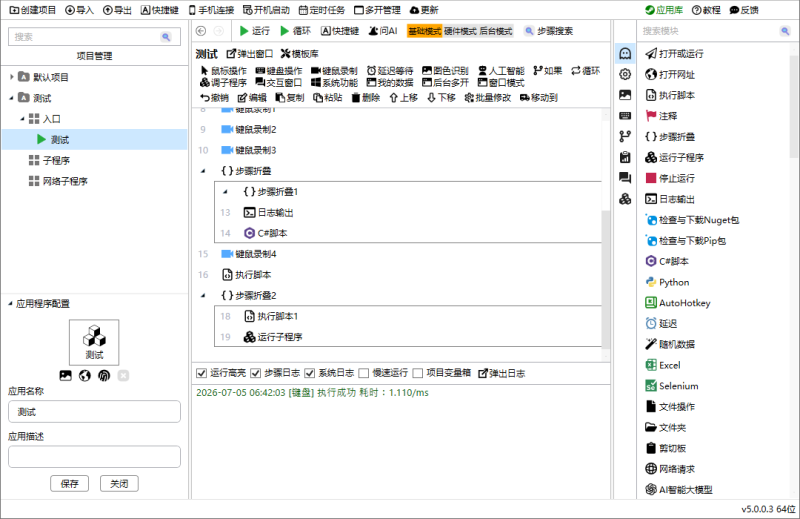Click the image category icon in sidebar
The height and width of the screenshot is (519, 800).
pyautogui.click(x=625, y=95)
